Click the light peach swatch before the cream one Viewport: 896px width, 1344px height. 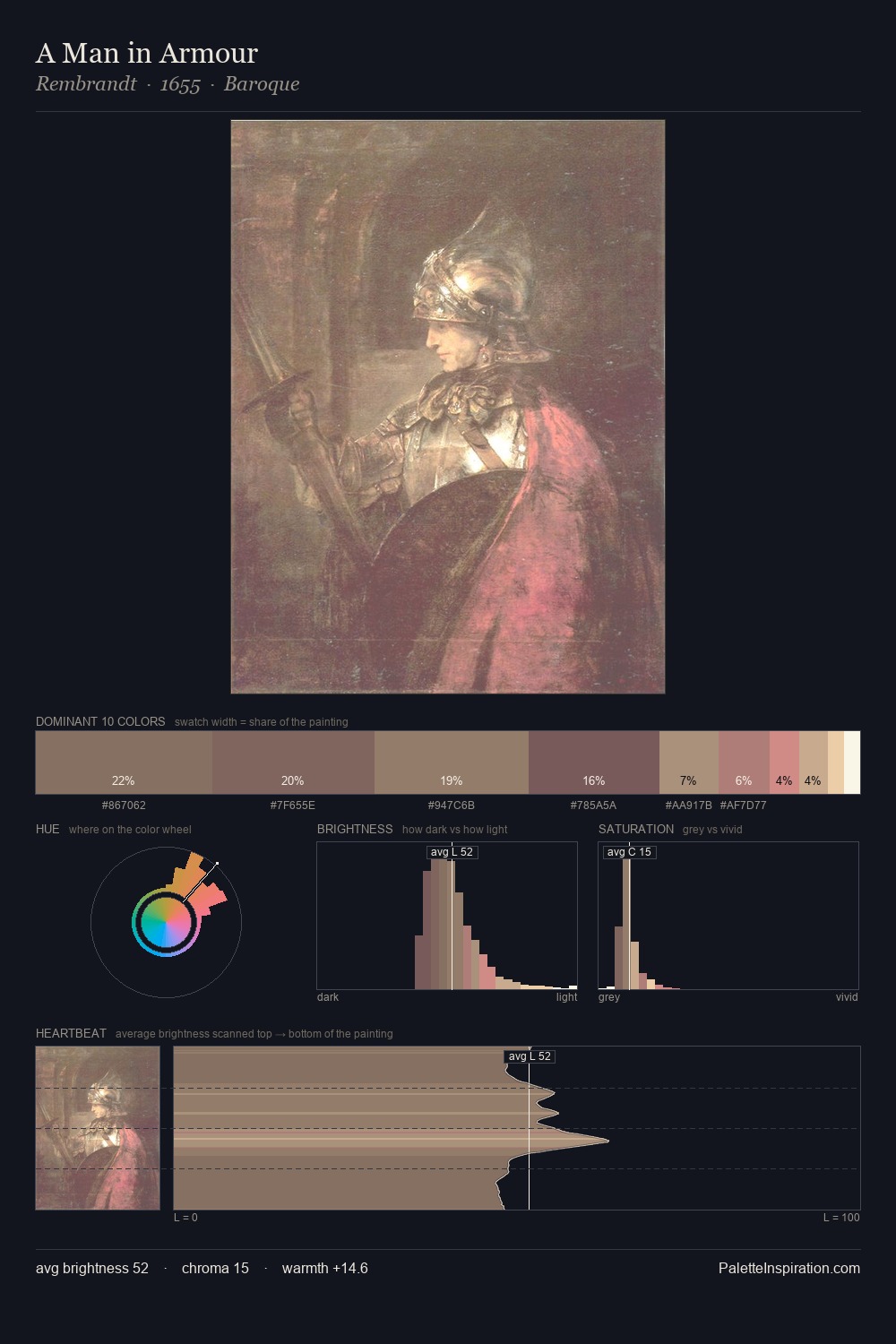pos(836,762)
